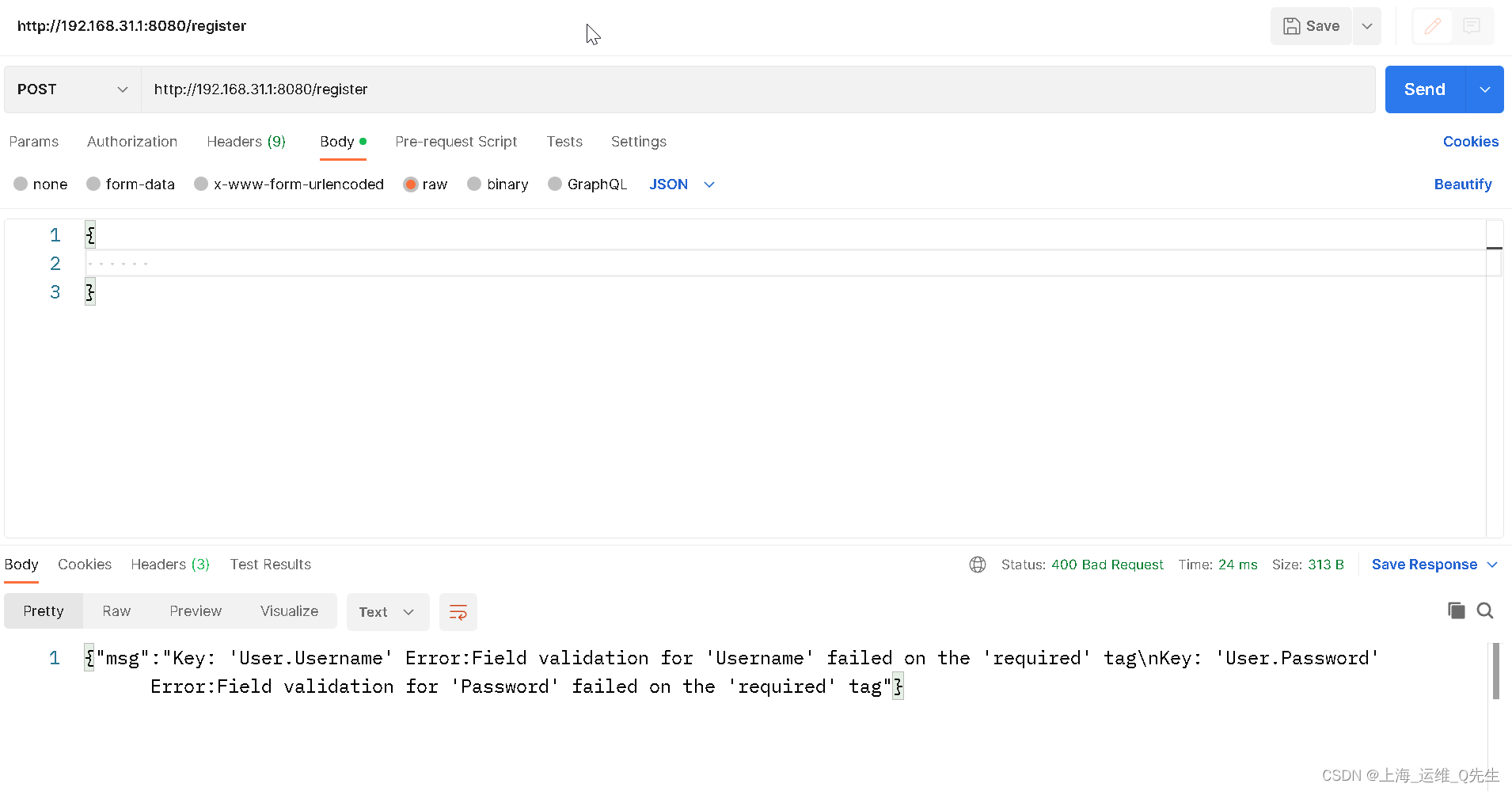
Task: Open the Save options dropdown arrow
Action: pos(1367,26)
